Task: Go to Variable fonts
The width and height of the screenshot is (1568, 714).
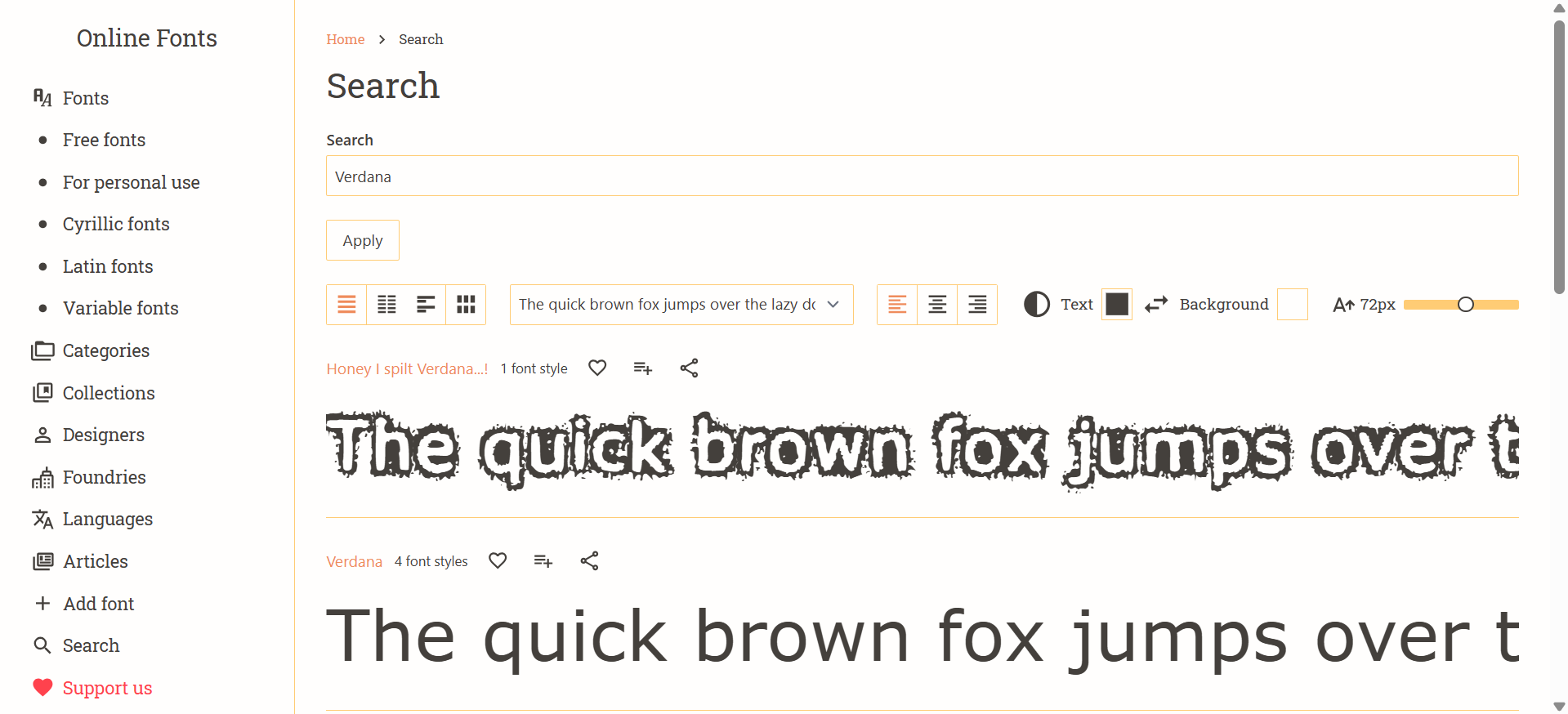Action: [x=120, y=308]
